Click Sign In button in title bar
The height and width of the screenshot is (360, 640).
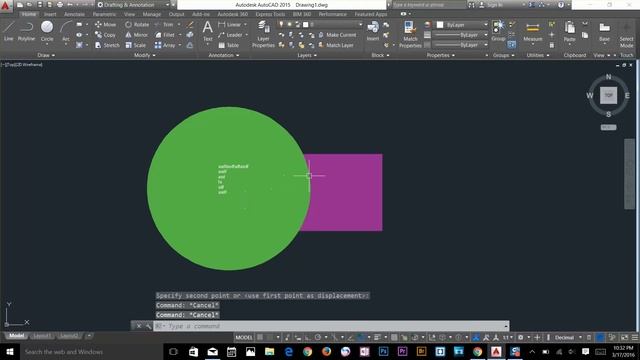coord(491,5)
